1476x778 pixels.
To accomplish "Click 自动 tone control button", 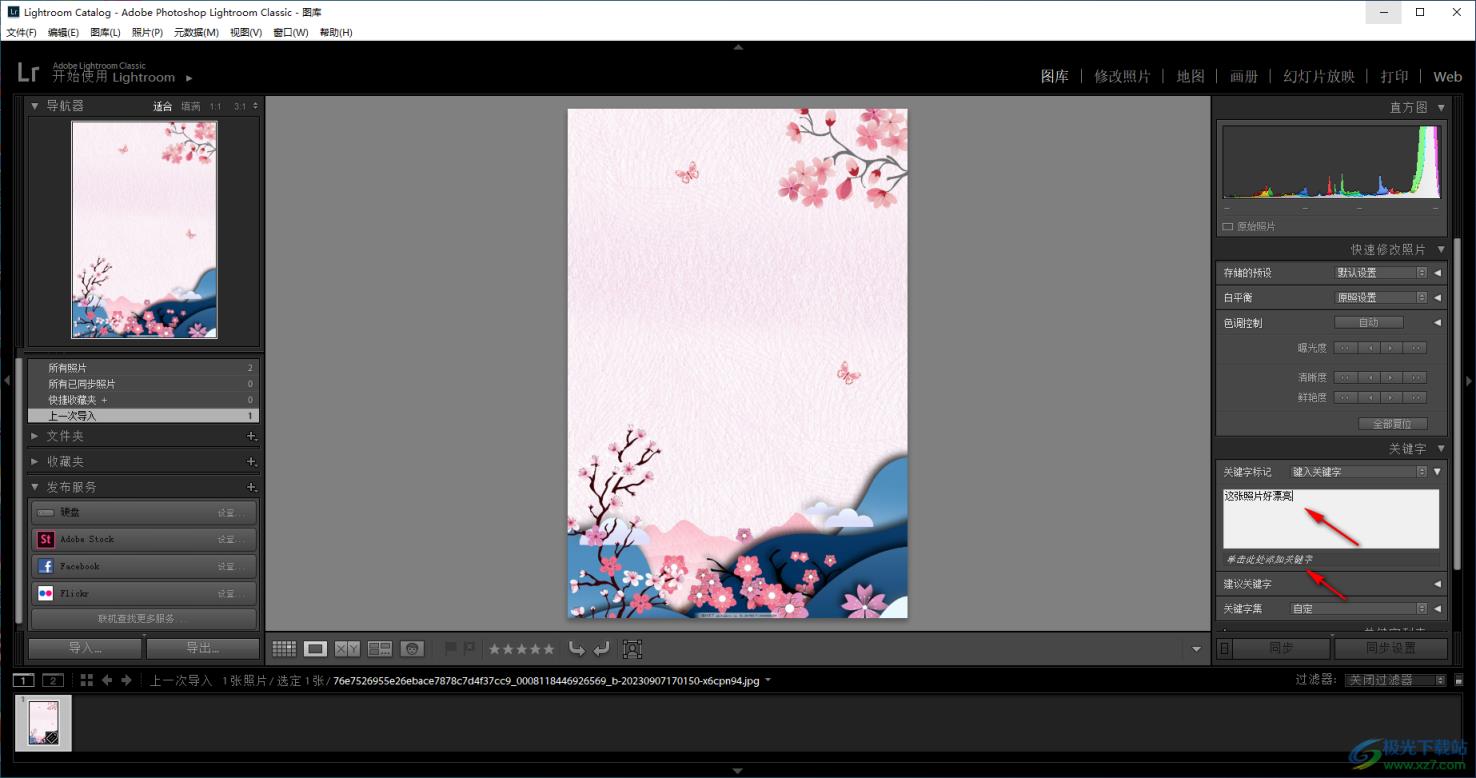I will click(1368, 322).
